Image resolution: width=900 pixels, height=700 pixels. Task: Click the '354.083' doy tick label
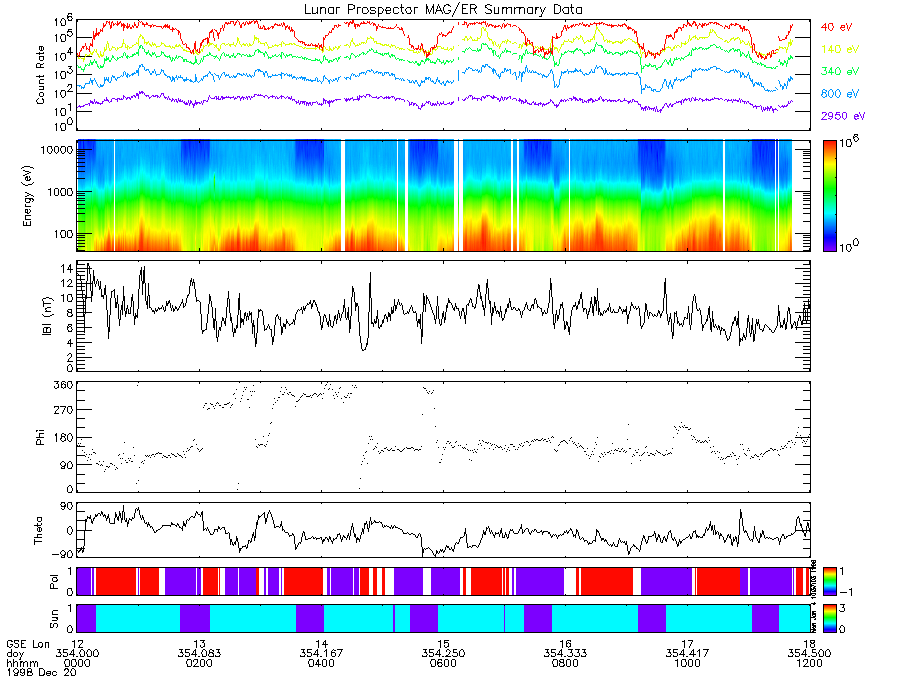pyautogui.click(x=199, y=654)
